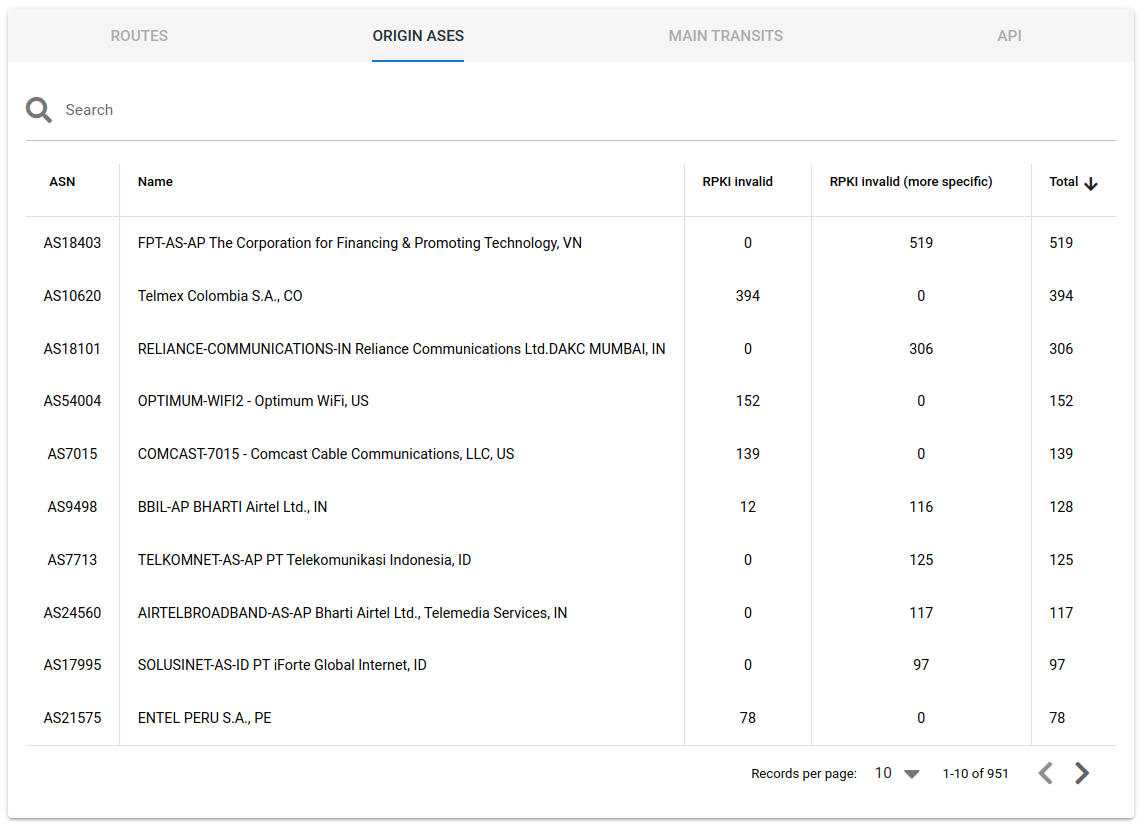
Task: Sort by the ASN column header
Action: 62,182
